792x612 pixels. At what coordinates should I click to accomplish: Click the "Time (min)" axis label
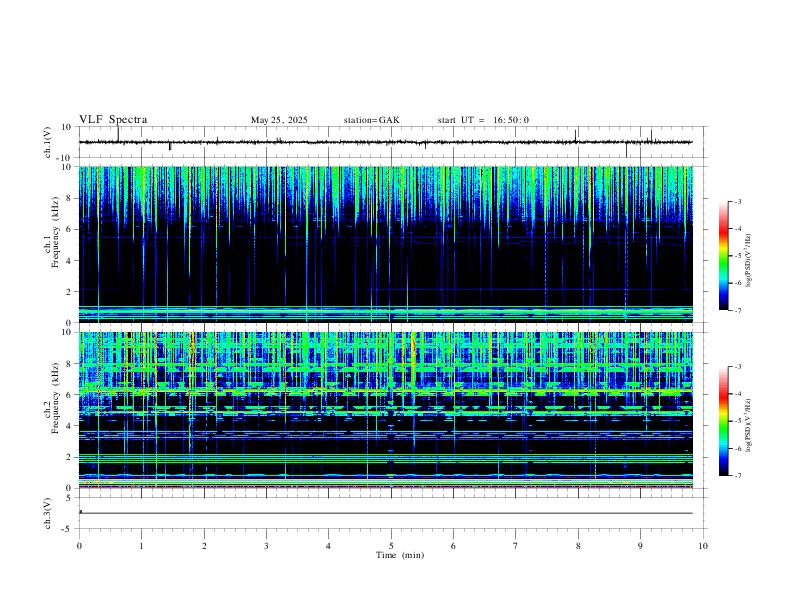click(x=400, y=555)
